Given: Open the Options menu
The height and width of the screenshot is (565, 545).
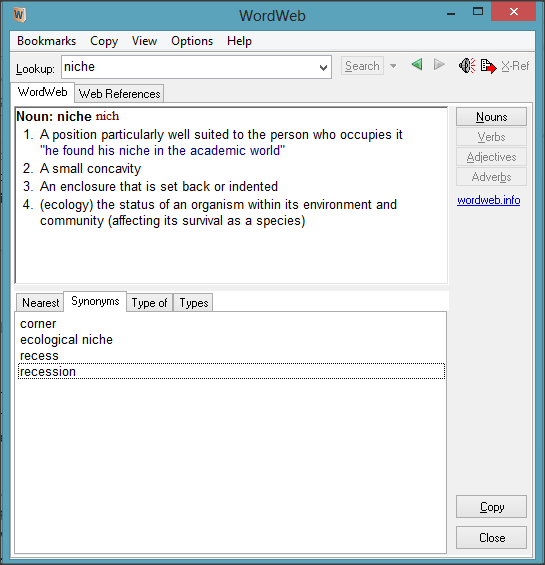Looking at the screenshot, I should tap(192, 41).
